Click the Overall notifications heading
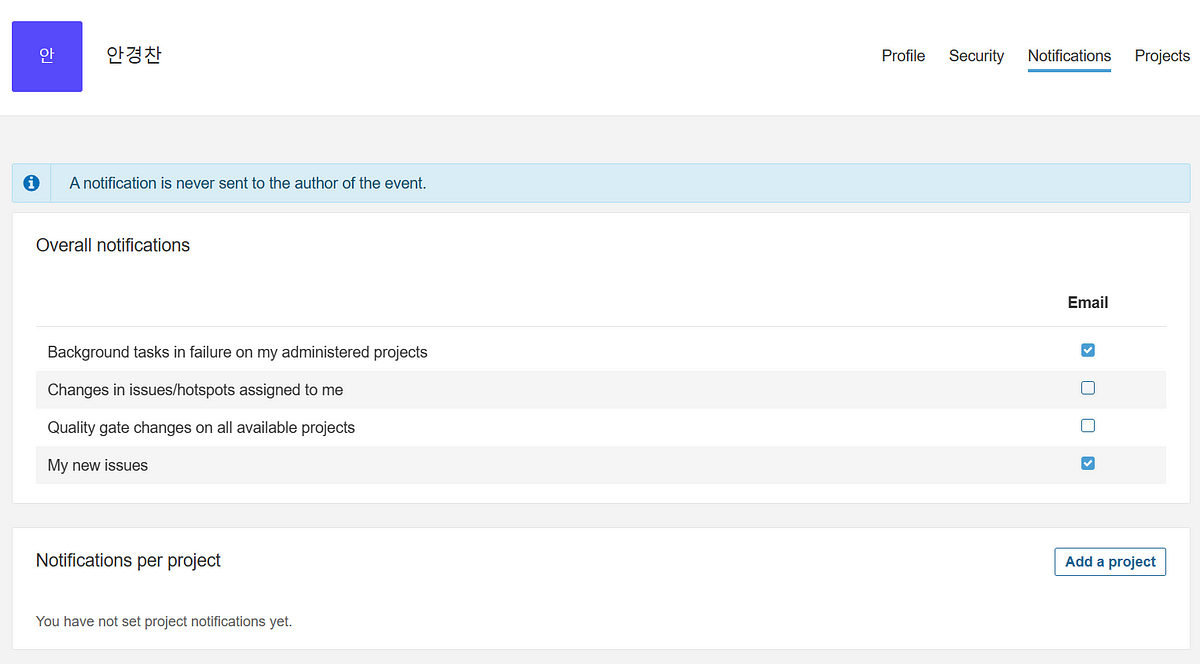1200x664 pixels. [x=113, y=245]
